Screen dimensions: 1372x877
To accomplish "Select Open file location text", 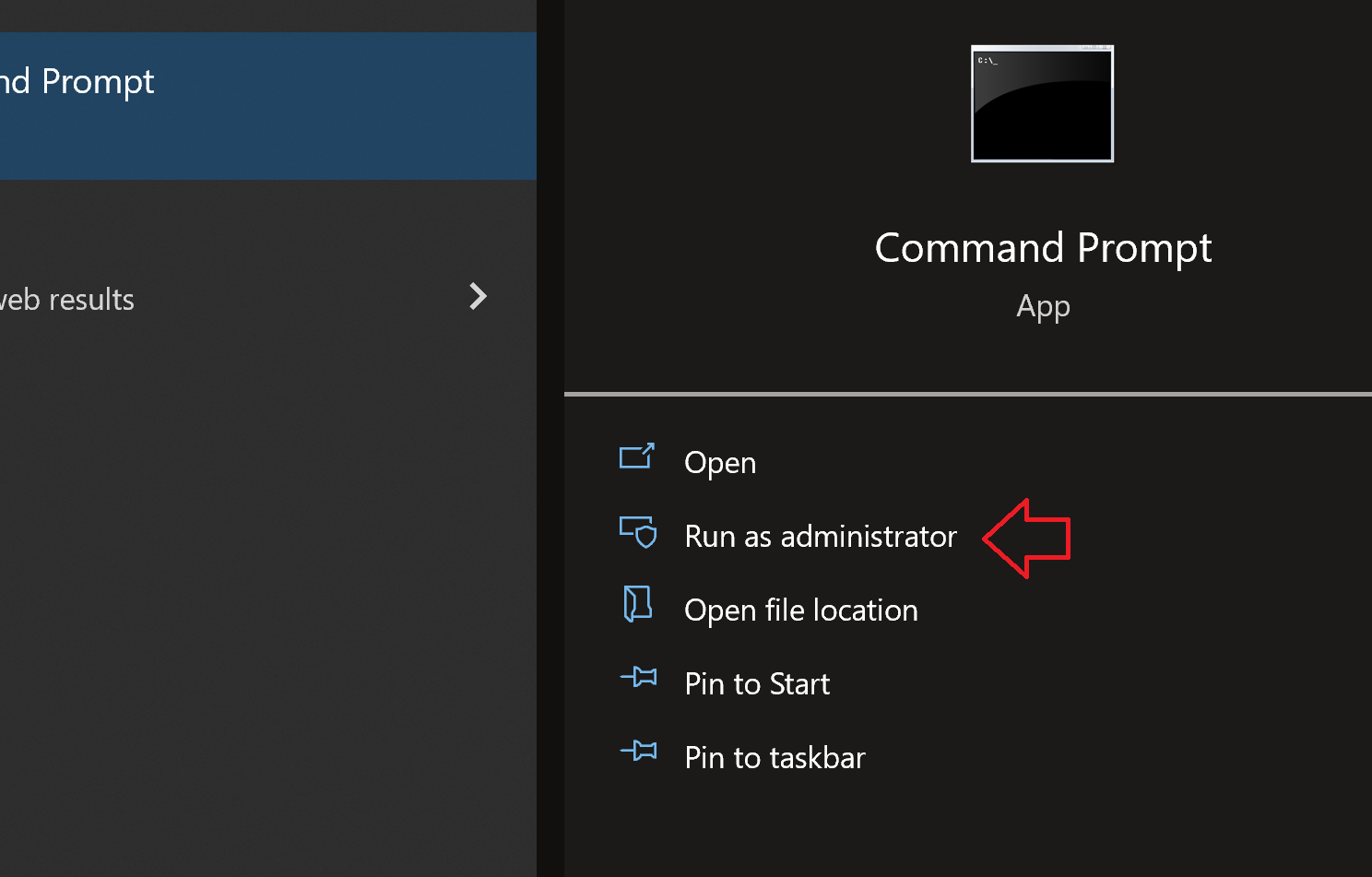I will [800, 610].
